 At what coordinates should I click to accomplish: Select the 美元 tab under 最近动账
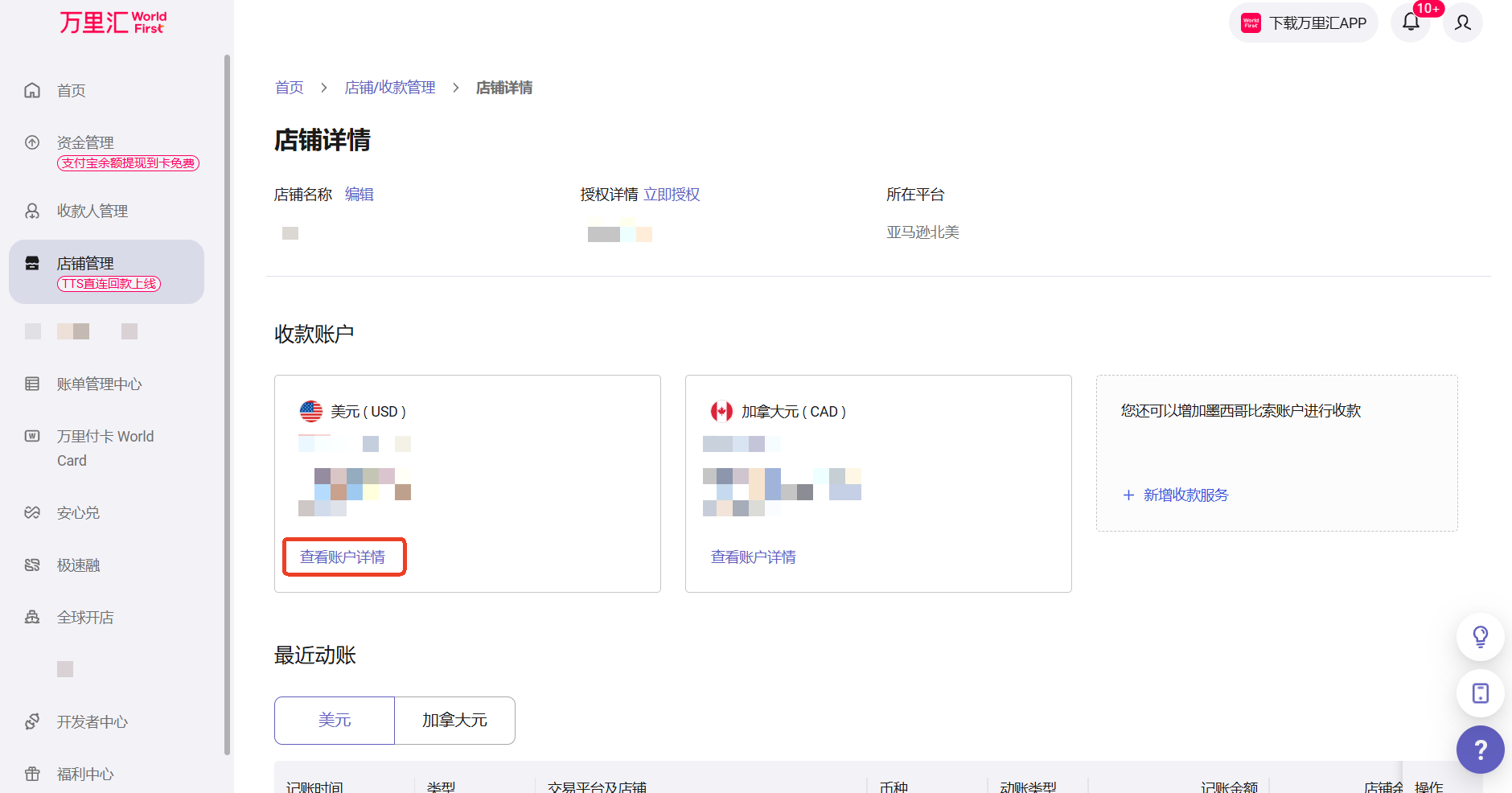point(335,720)
